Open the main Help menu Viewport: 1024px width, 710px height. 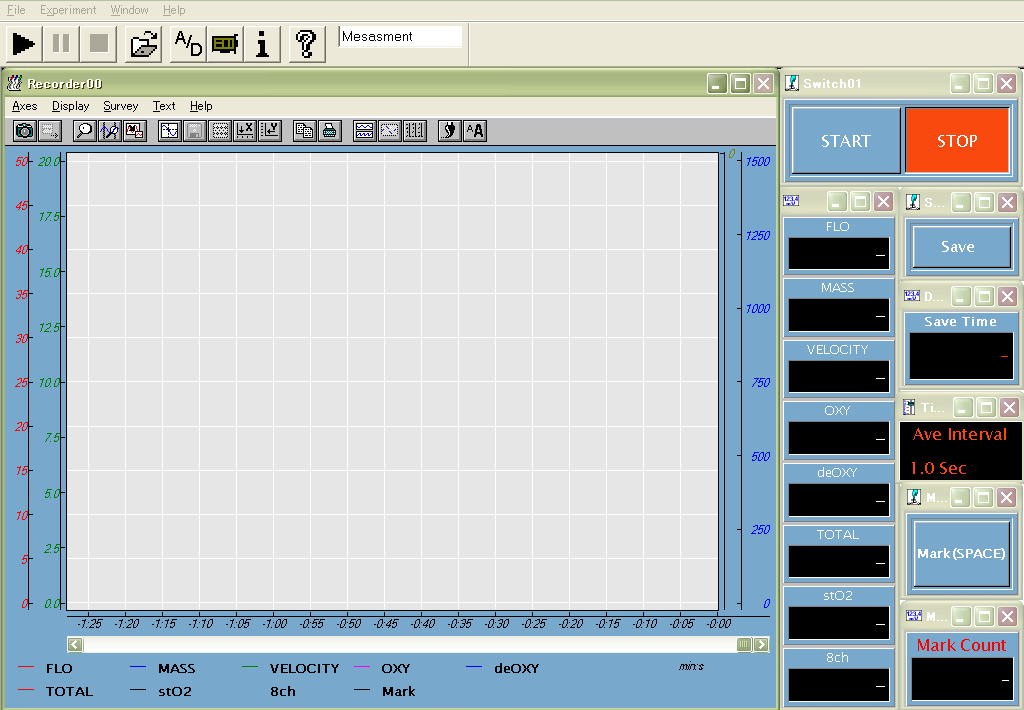(174, 10)
